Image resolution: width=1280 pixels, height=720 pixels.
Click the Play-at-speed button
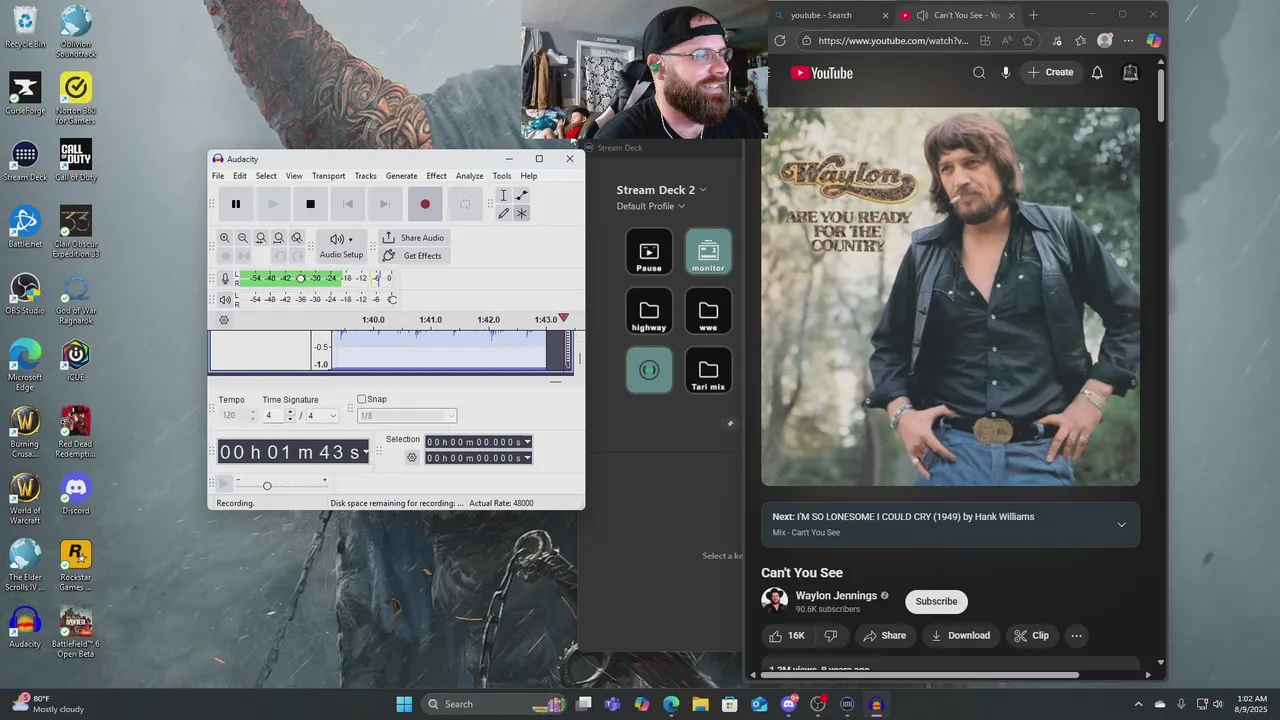pos(224,484)
